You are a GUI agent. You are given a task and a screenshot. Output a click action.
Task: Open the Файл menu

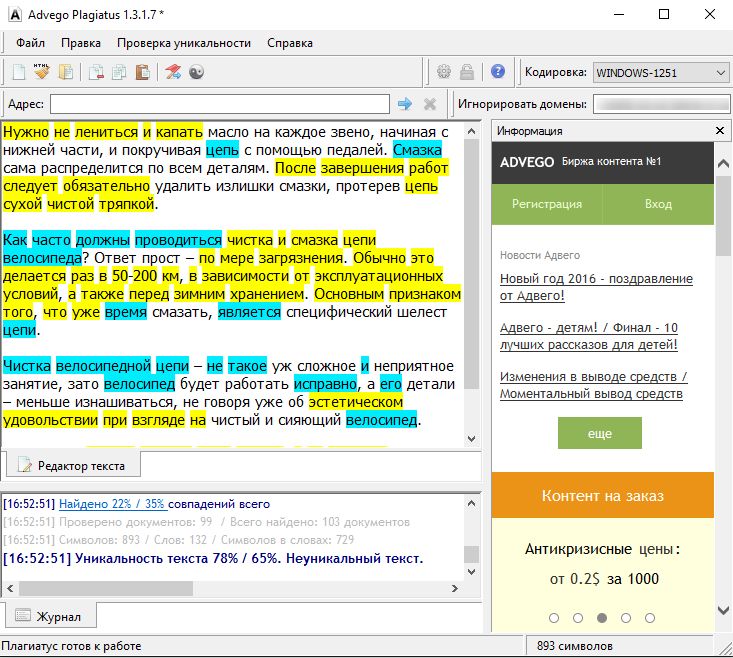[30, 43]
